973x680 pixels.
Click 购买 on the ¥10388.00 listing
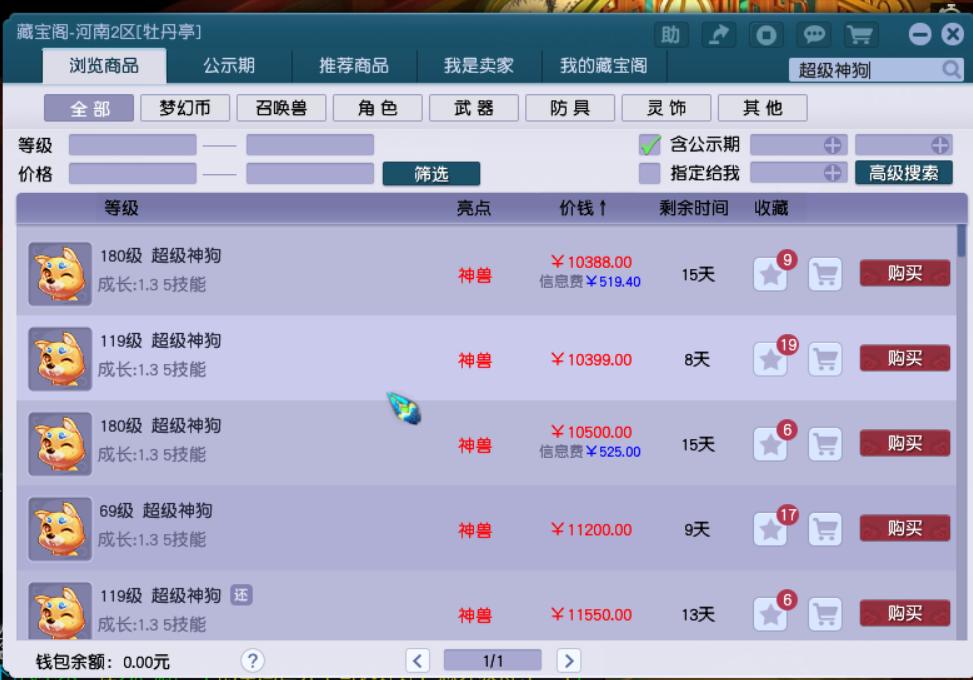(903, 273)
